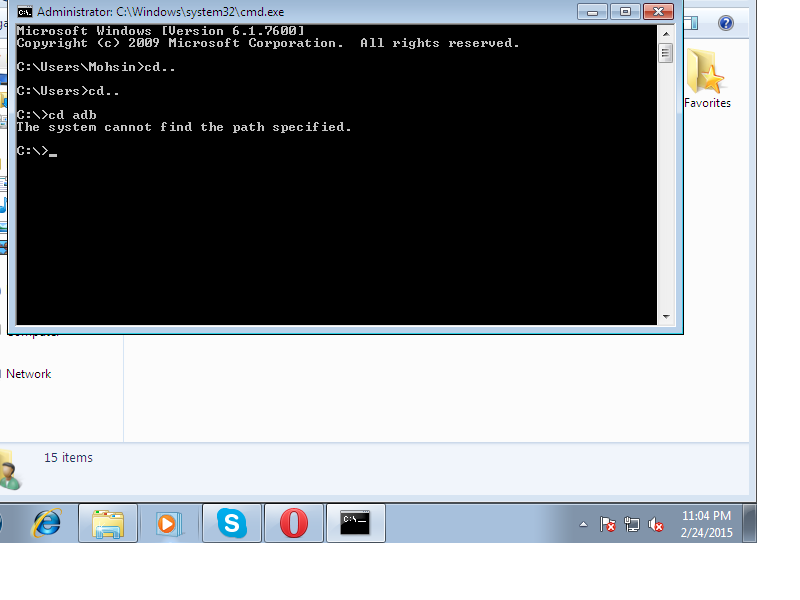Launch Windows Media Player from taskbar
Viewport: 800px width, 600px height.
pyautogui.click(x=169, y=523)
